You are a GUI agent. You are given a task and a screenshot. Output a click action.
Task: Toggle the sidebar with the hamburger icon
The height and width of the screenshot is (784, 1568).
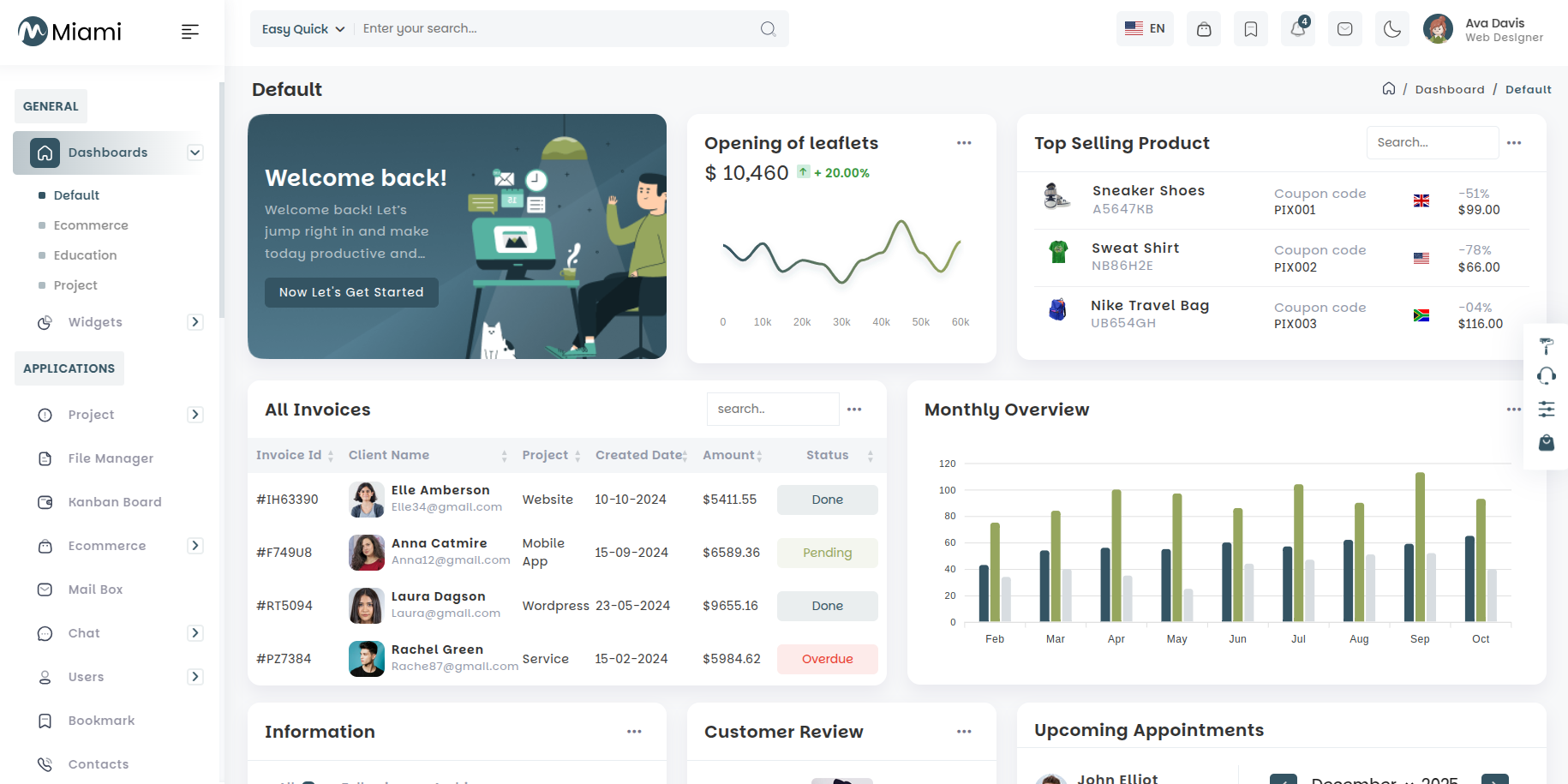pyautogui.click(x=189, y=31)
